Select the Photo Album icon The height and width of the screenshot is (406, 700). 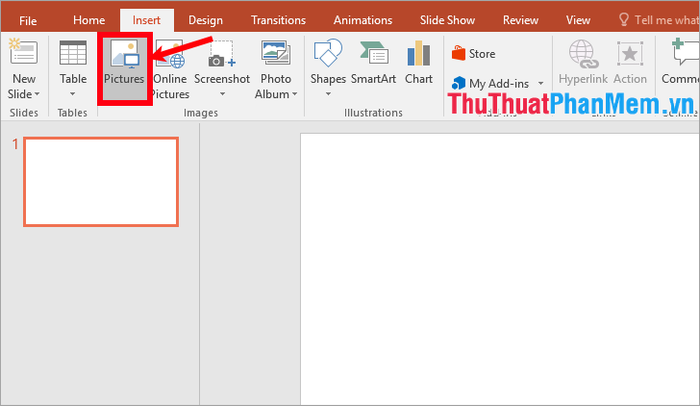(x=275, y=55)
